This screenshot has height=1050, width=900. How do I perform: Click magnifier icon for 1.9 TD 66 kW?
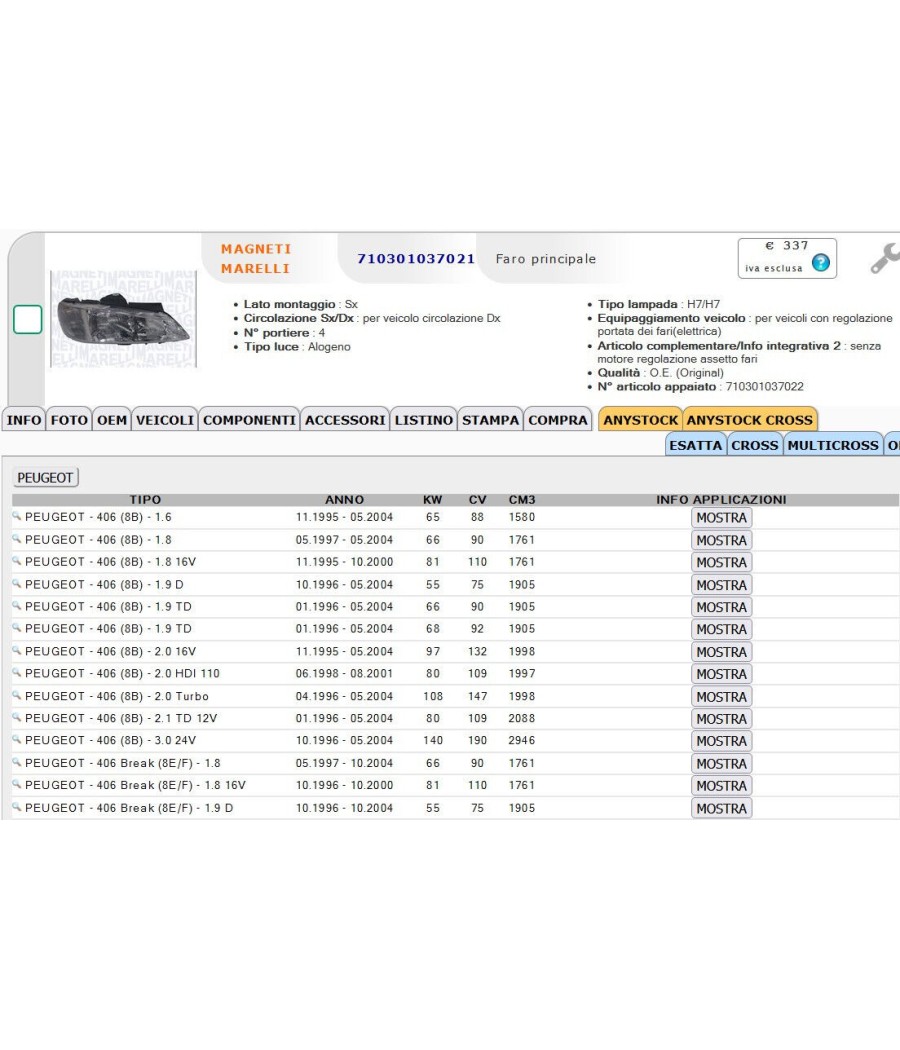(17, 606)
